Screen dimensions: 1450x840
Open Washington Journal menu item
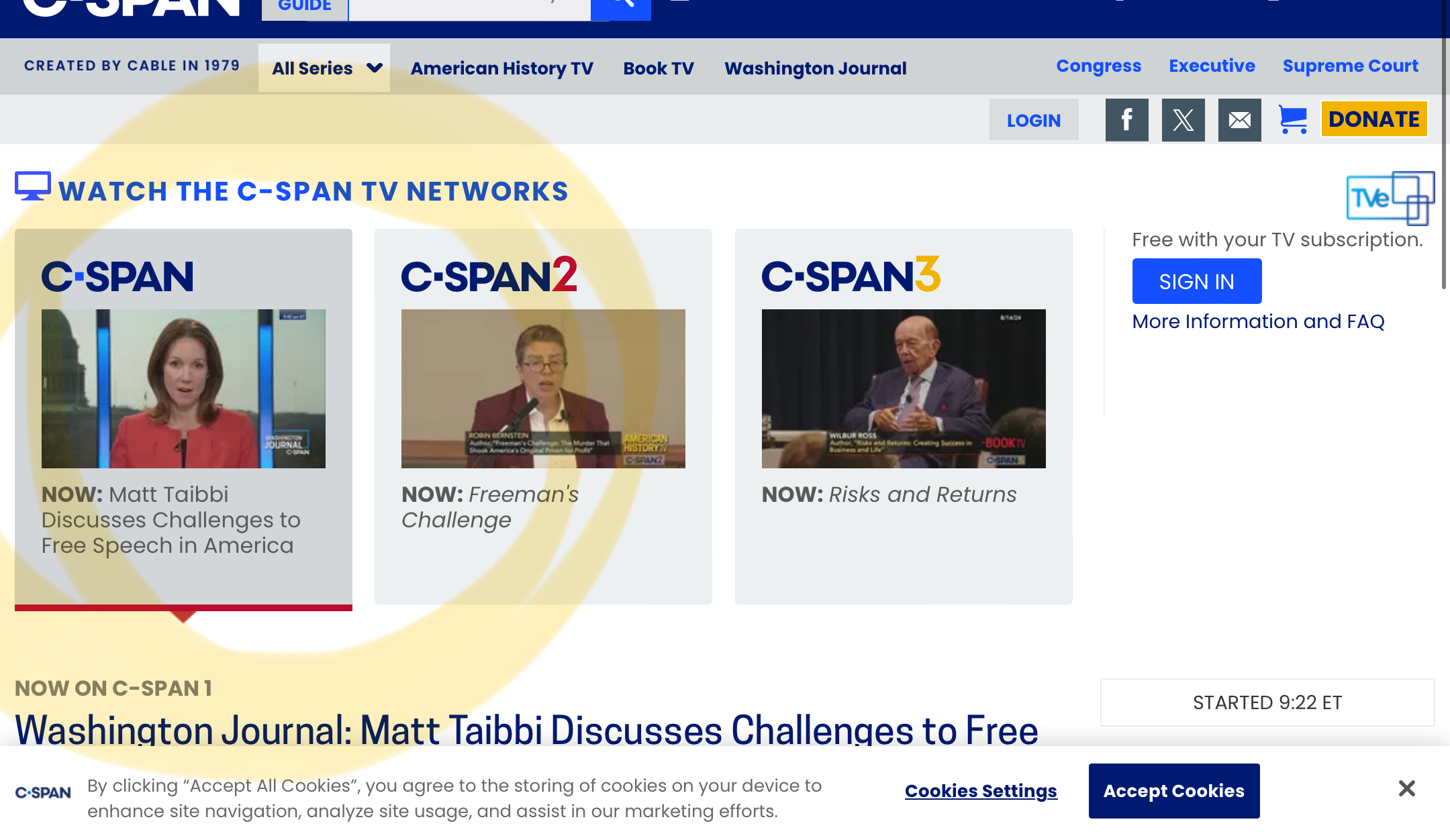(x=816, y=68)
